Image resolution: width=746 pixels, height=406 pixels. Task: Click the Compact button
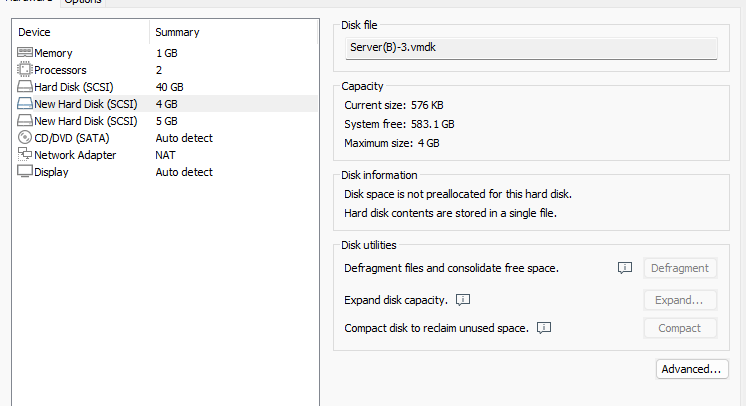tap(680, 328)
